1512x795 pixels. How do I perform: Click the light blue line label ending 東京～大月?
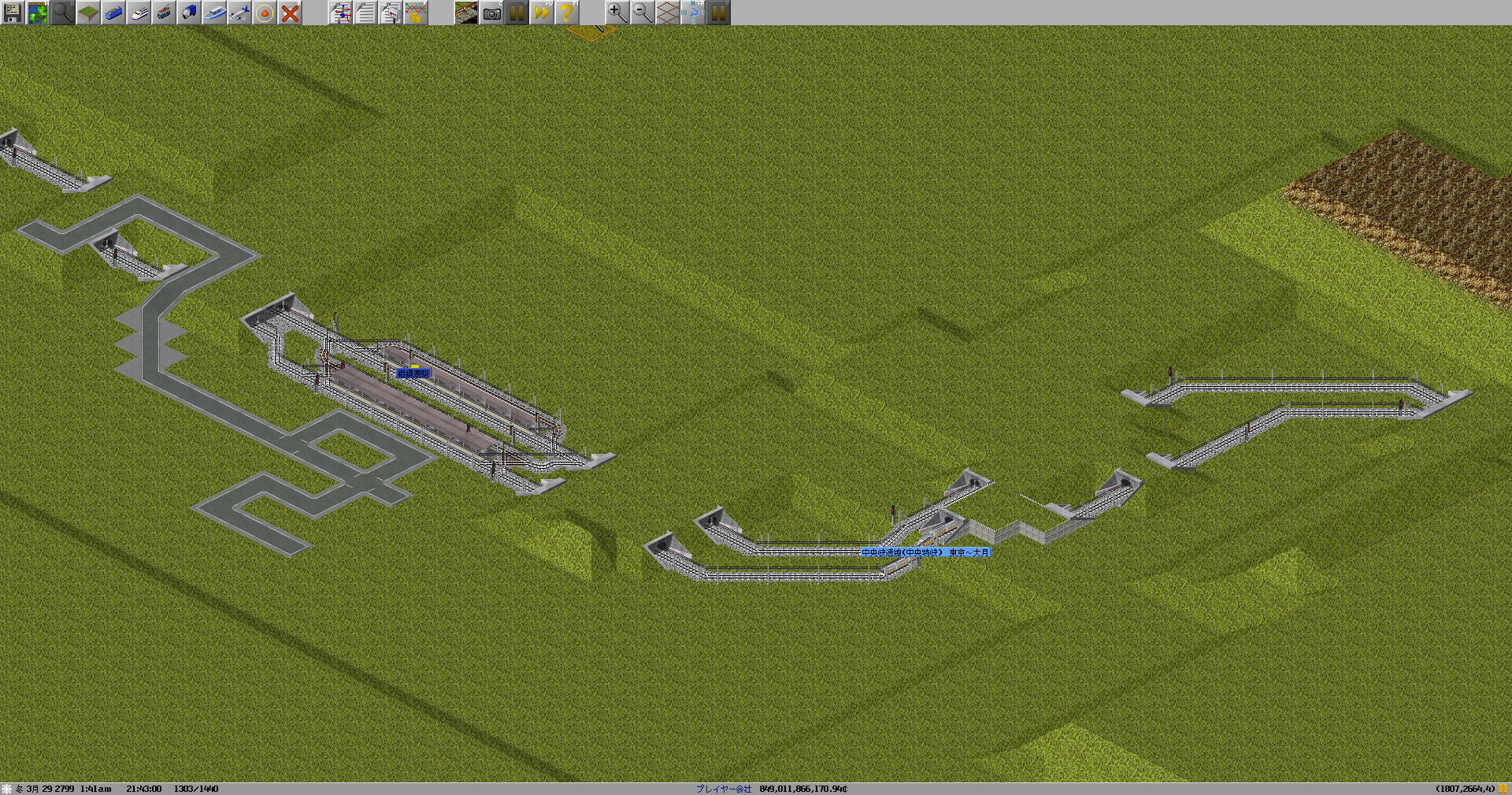925,552
